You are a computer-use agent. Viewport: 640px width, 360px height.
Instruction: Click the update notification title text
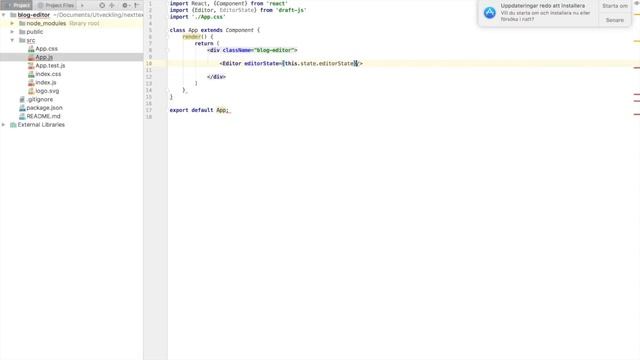[543, 6]
